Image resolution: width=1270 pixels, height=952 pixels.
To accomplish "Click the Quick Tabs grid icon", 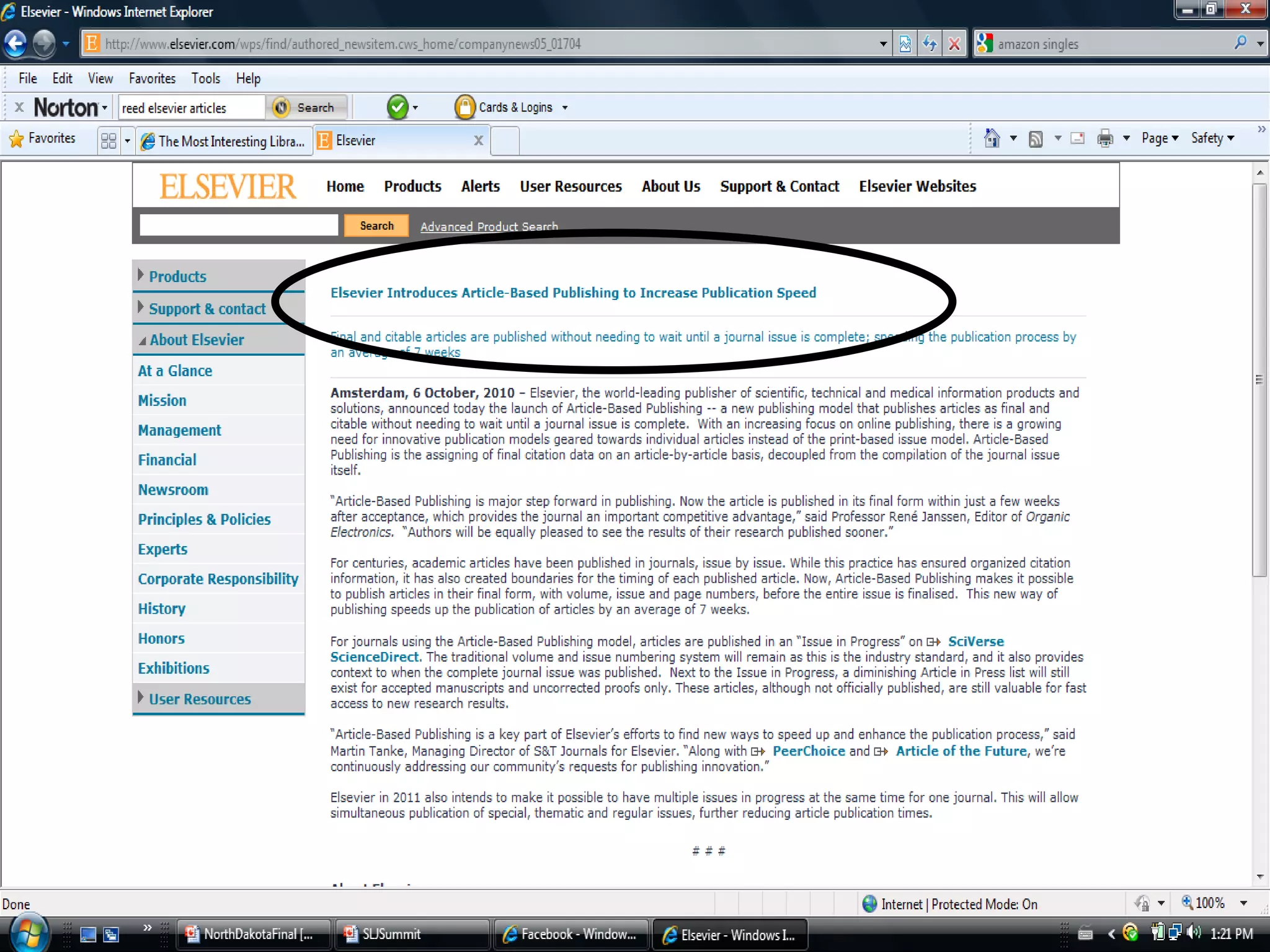I will [109, 141].
